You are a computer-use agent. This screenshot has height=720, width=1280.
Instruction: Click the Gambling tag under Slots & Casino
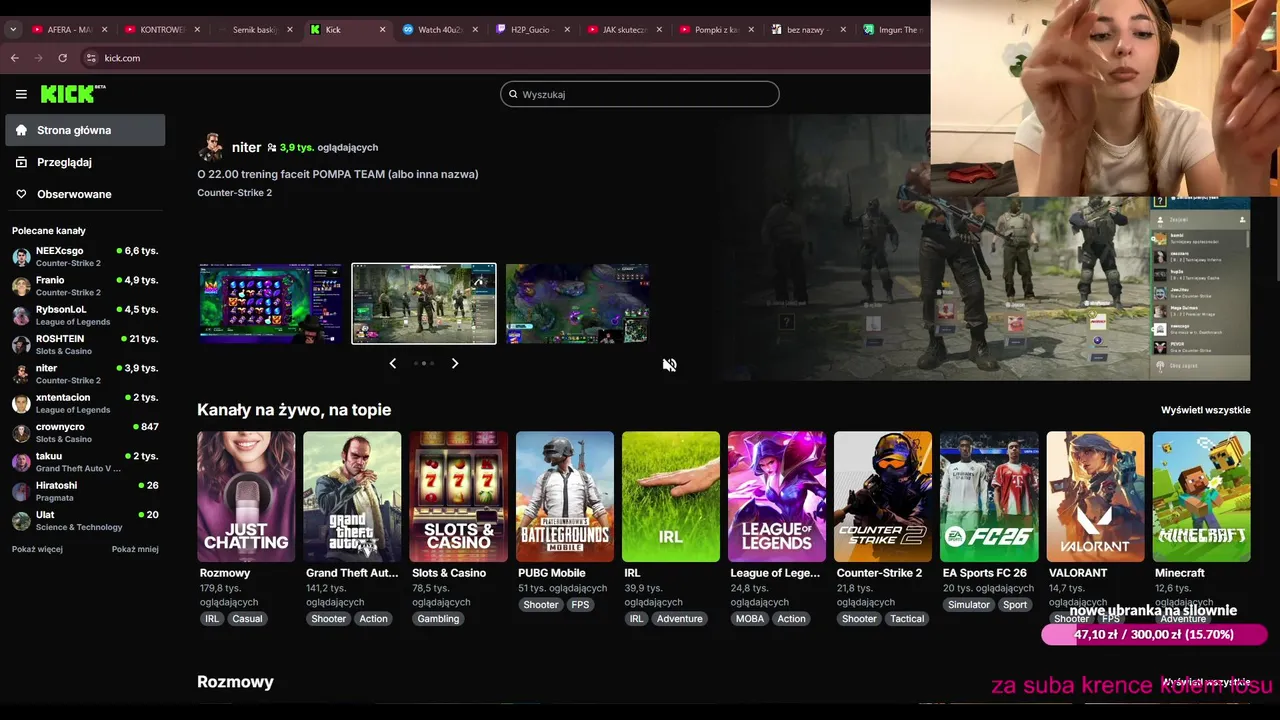click(x=438, y=619)
